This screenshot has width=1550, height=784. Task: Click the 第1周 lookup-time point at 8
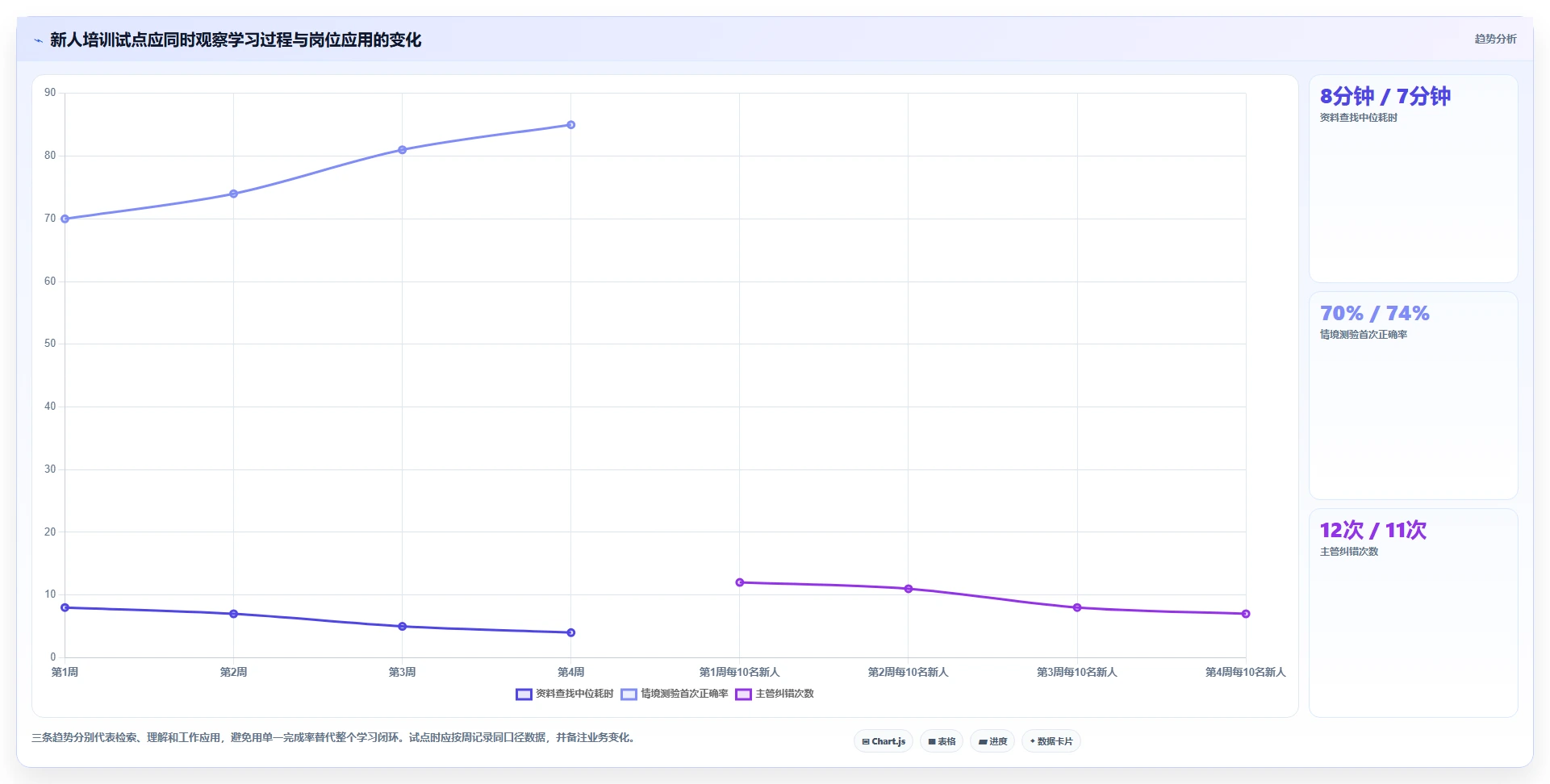pyautogui.click(x=65, y=607)
